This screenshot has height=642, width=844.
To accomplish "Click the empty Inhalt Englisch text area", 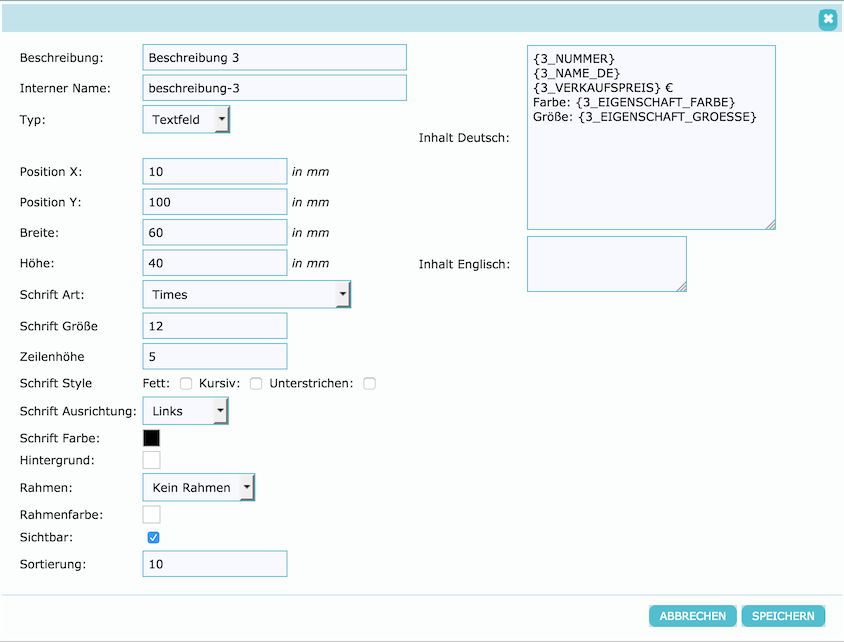I will [x=606, y=264].
